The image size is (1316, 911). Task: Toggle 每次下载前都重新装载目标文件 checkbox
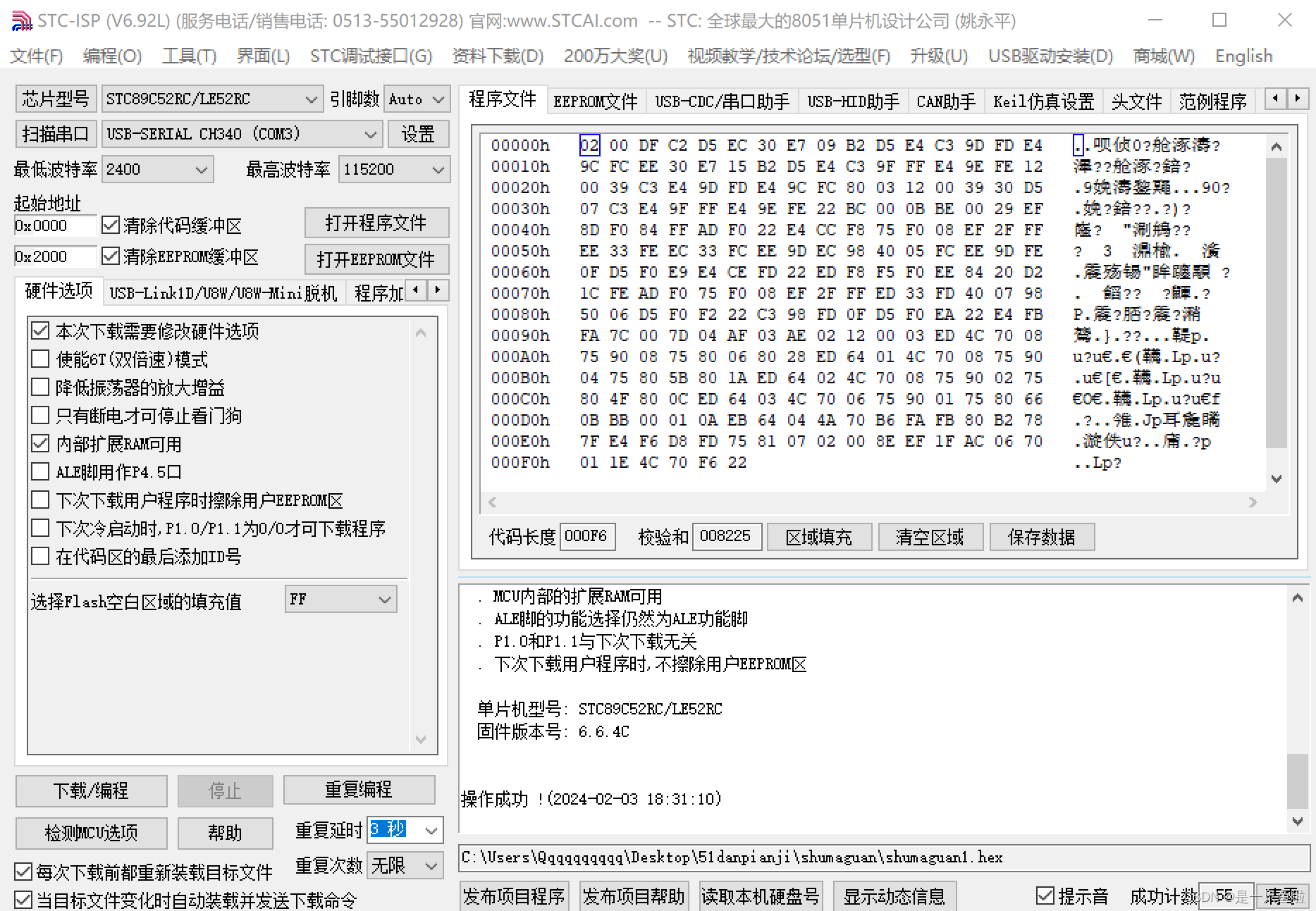click(23, 872)
